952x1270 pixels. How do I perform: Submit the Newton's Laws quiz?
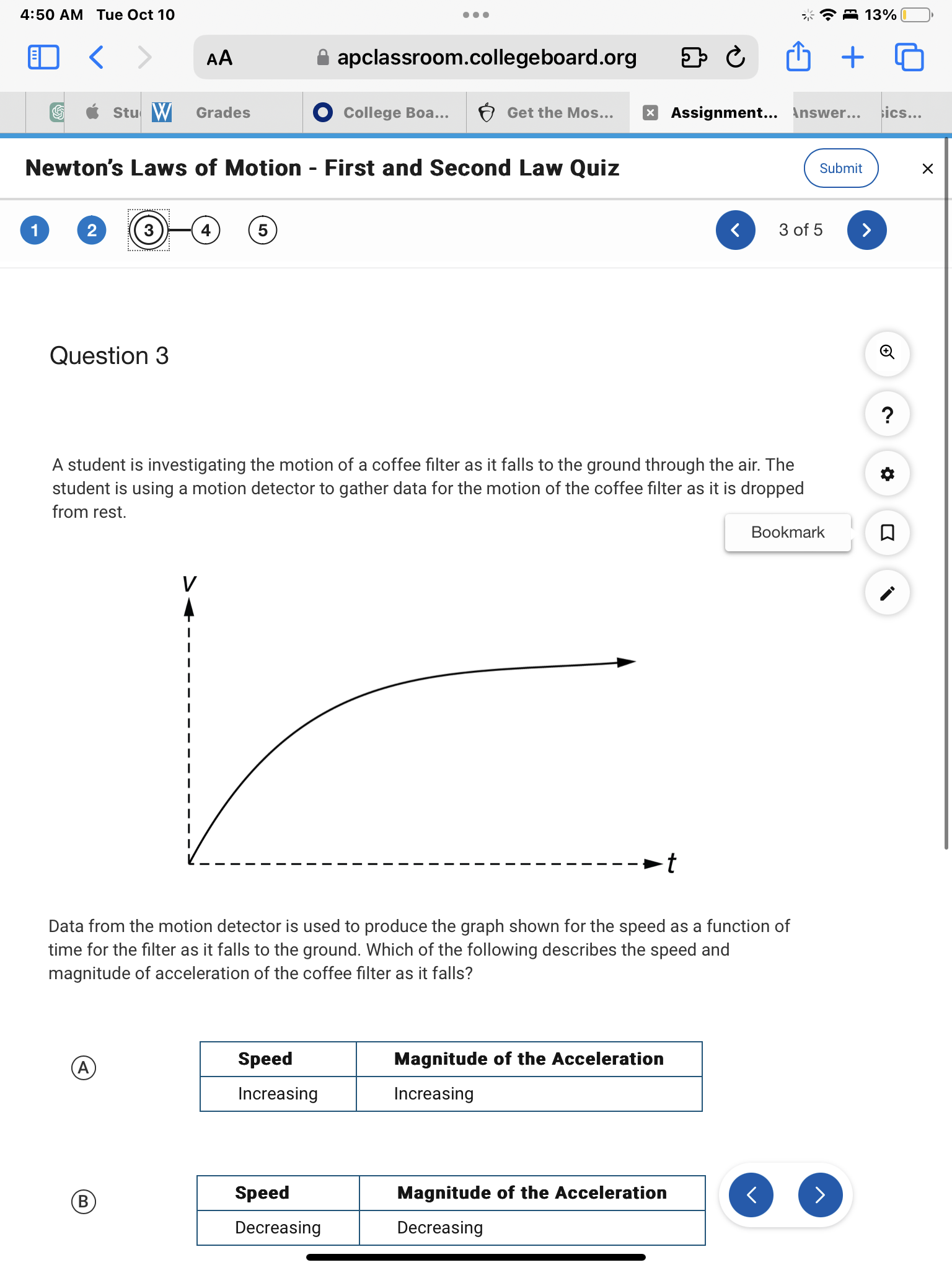coord(840,167)
